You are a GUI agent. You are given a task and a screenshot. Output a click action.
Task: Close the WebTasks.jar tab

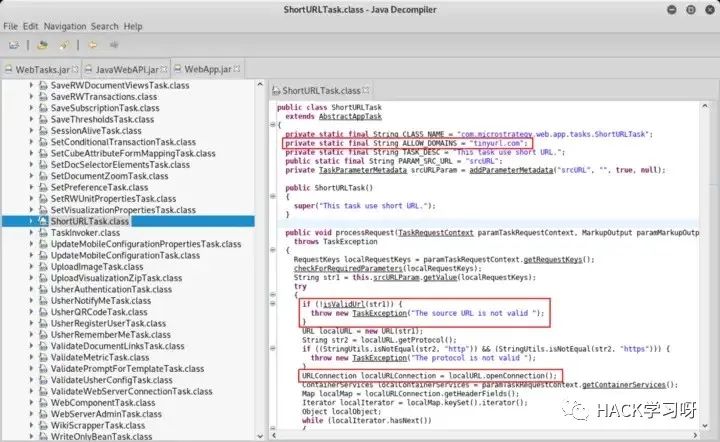(75, 69)
